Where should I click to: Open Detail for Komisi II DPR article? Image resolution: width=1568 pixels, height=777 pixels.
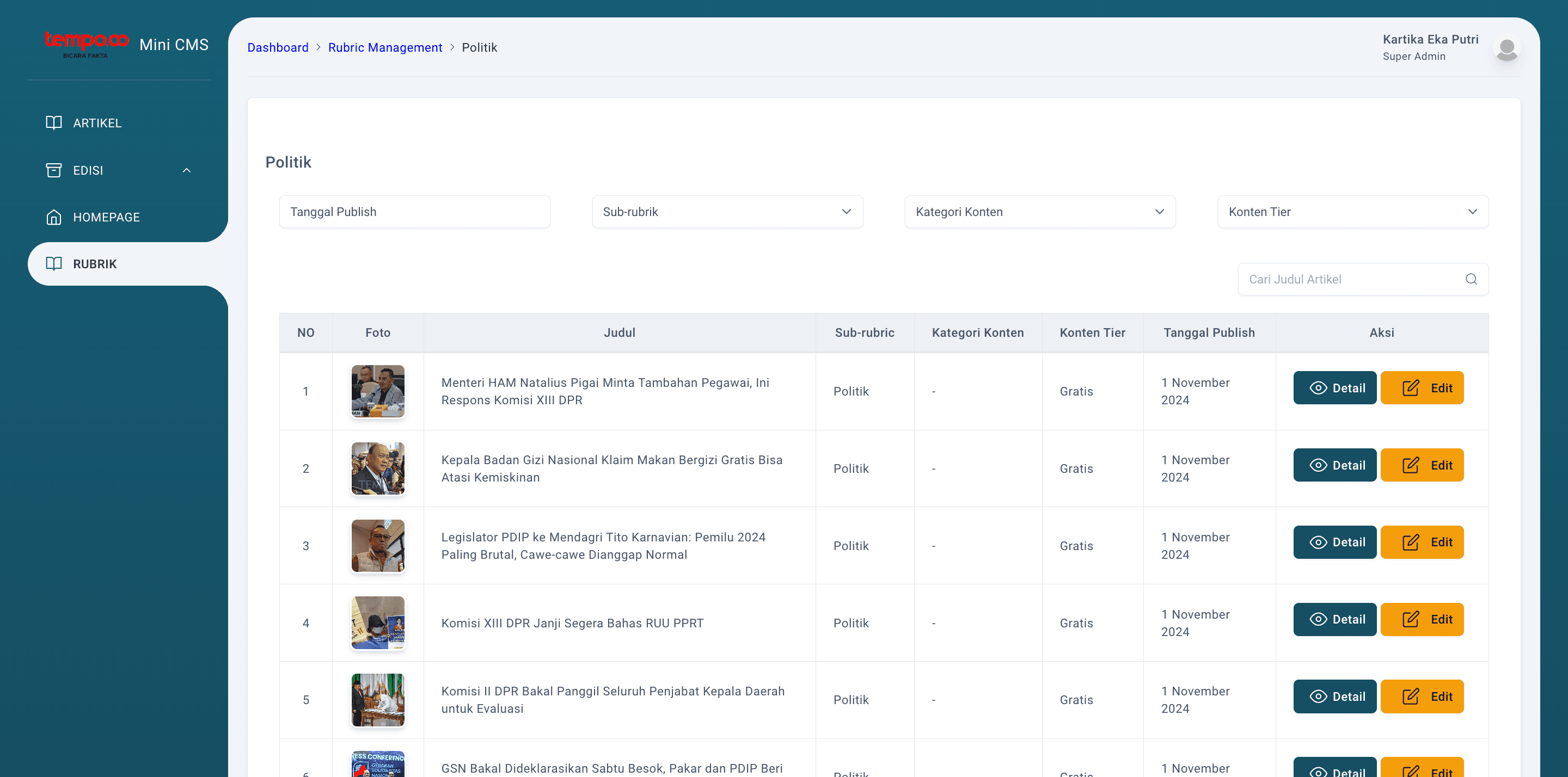coord(1334,696)
